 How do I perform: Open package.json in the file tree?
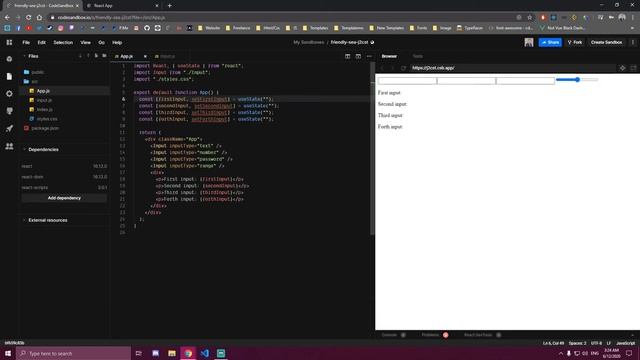click(45, 128)
